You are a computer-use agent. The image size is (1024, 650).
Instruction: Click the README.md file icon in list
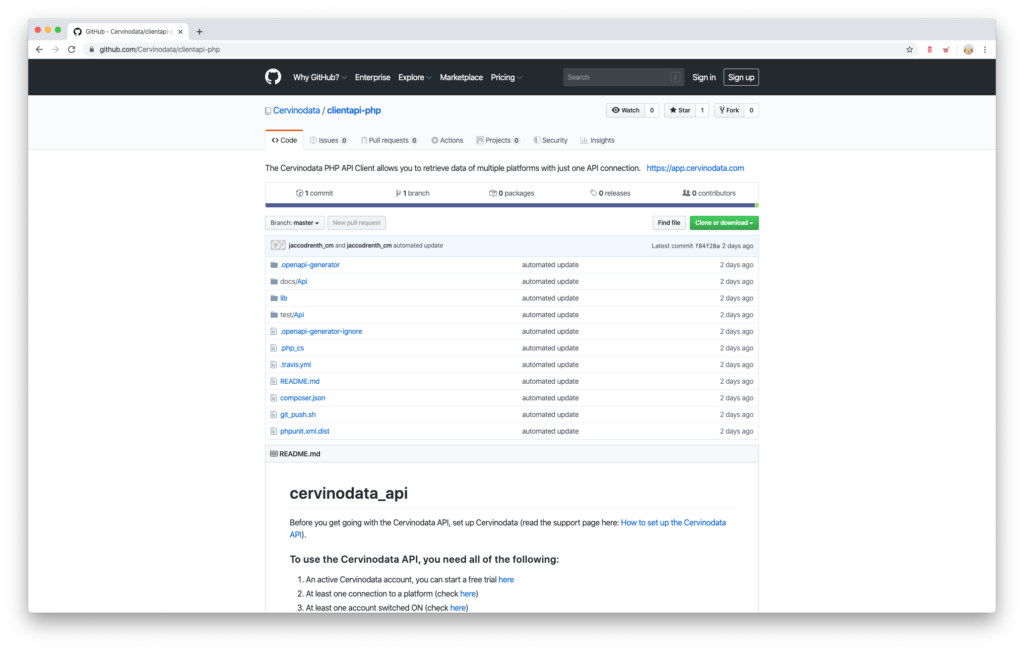pyautogui.click(x=274, y=382)
